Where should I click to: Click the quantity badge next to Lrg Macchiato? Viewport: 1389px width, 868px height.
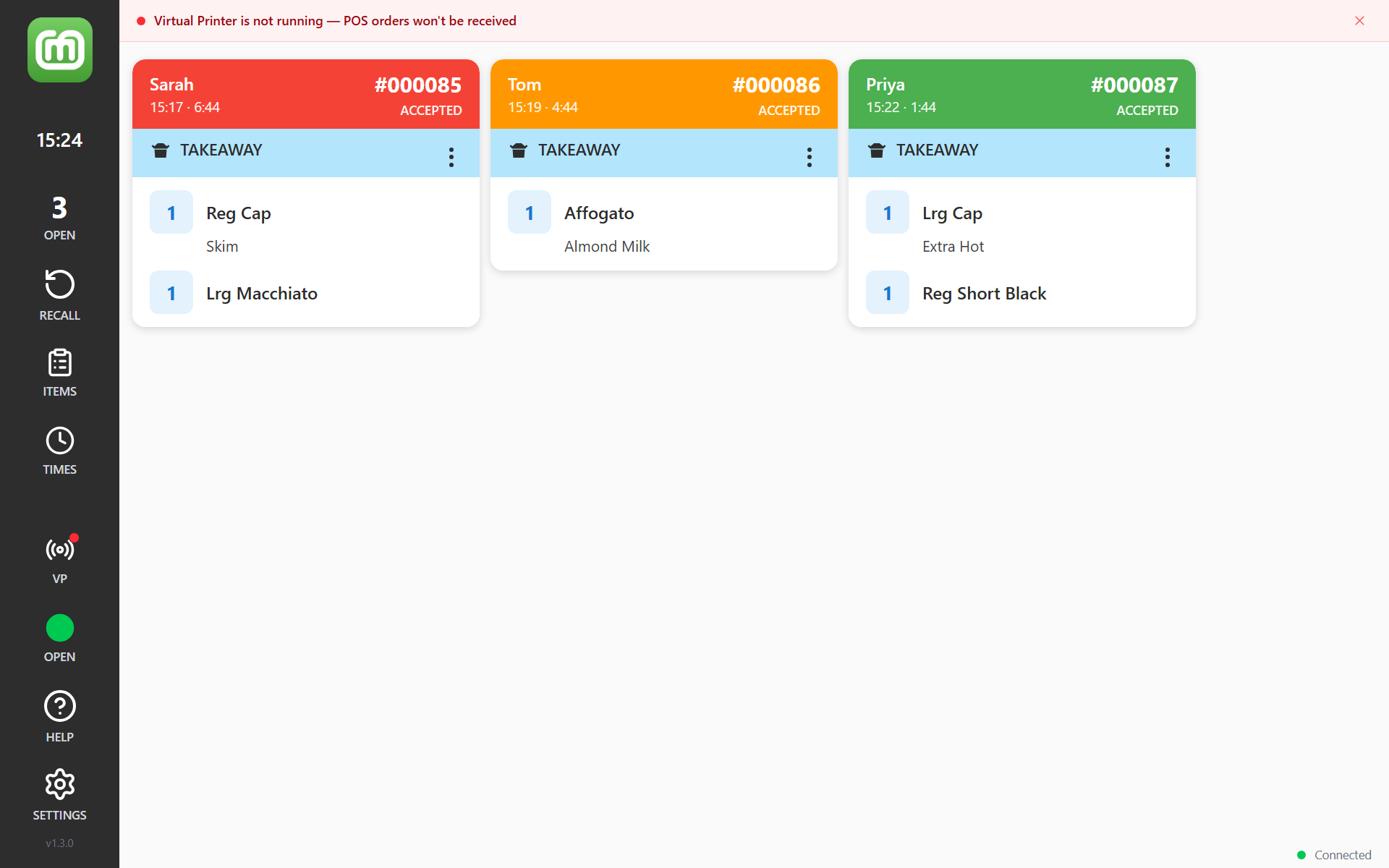click(171, 293)
